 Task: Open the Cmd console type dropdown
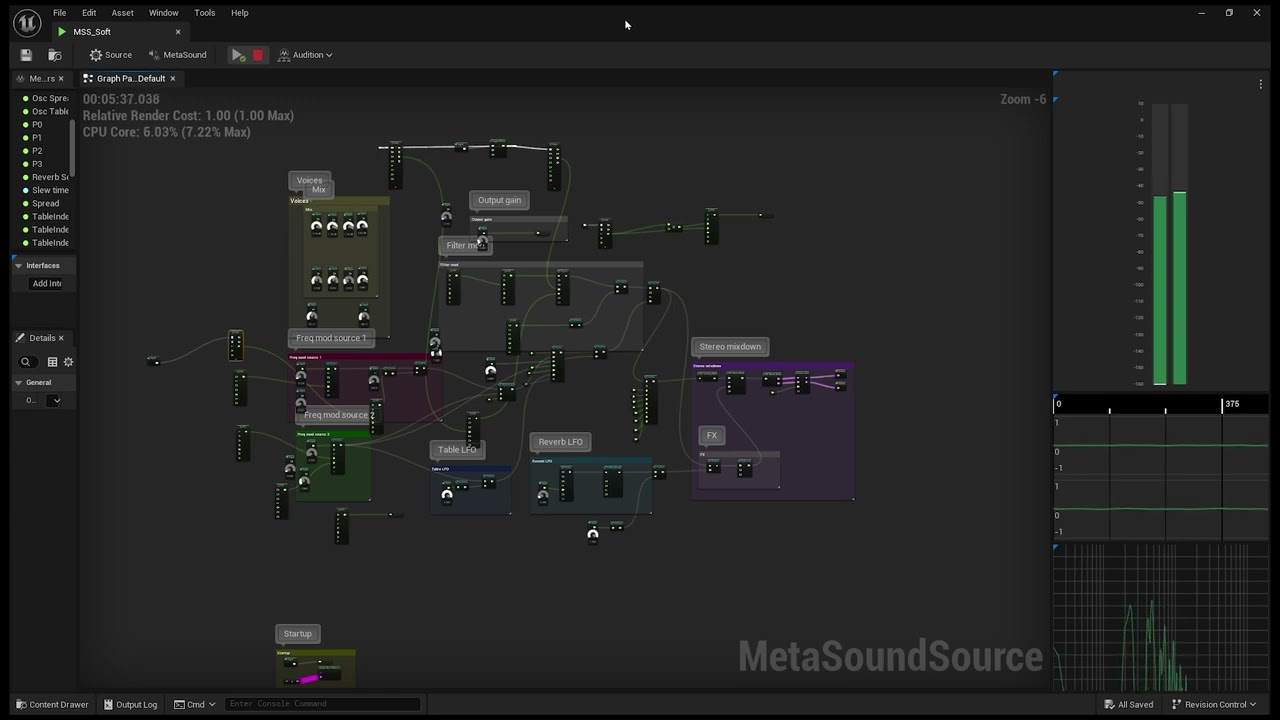[x=194, y=704]
